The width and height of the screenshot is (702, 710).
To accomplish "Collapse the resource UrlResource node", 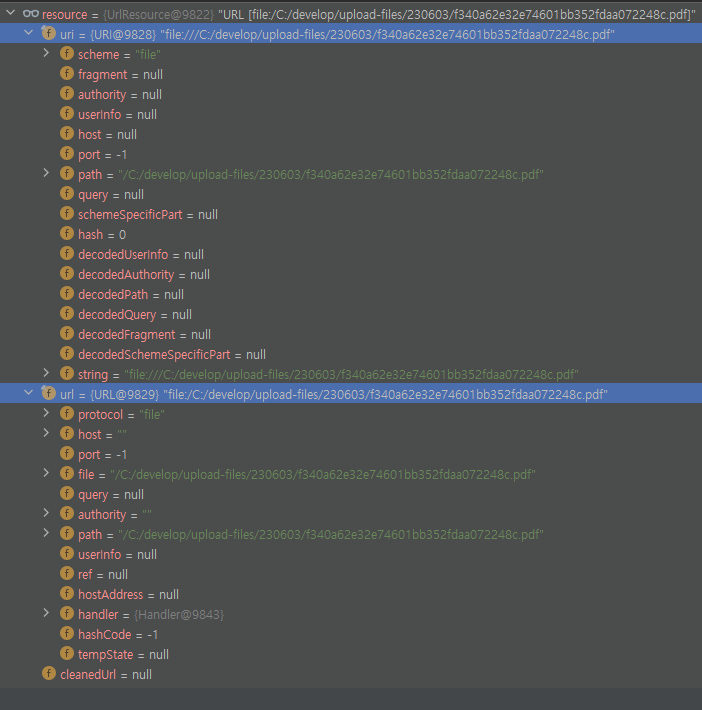I will click(x=10, y=13).
